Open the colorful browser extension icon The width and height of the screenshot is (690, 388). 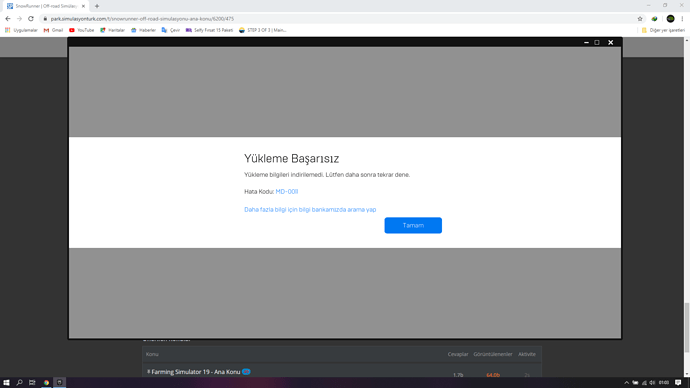click(x=654, y=18)
